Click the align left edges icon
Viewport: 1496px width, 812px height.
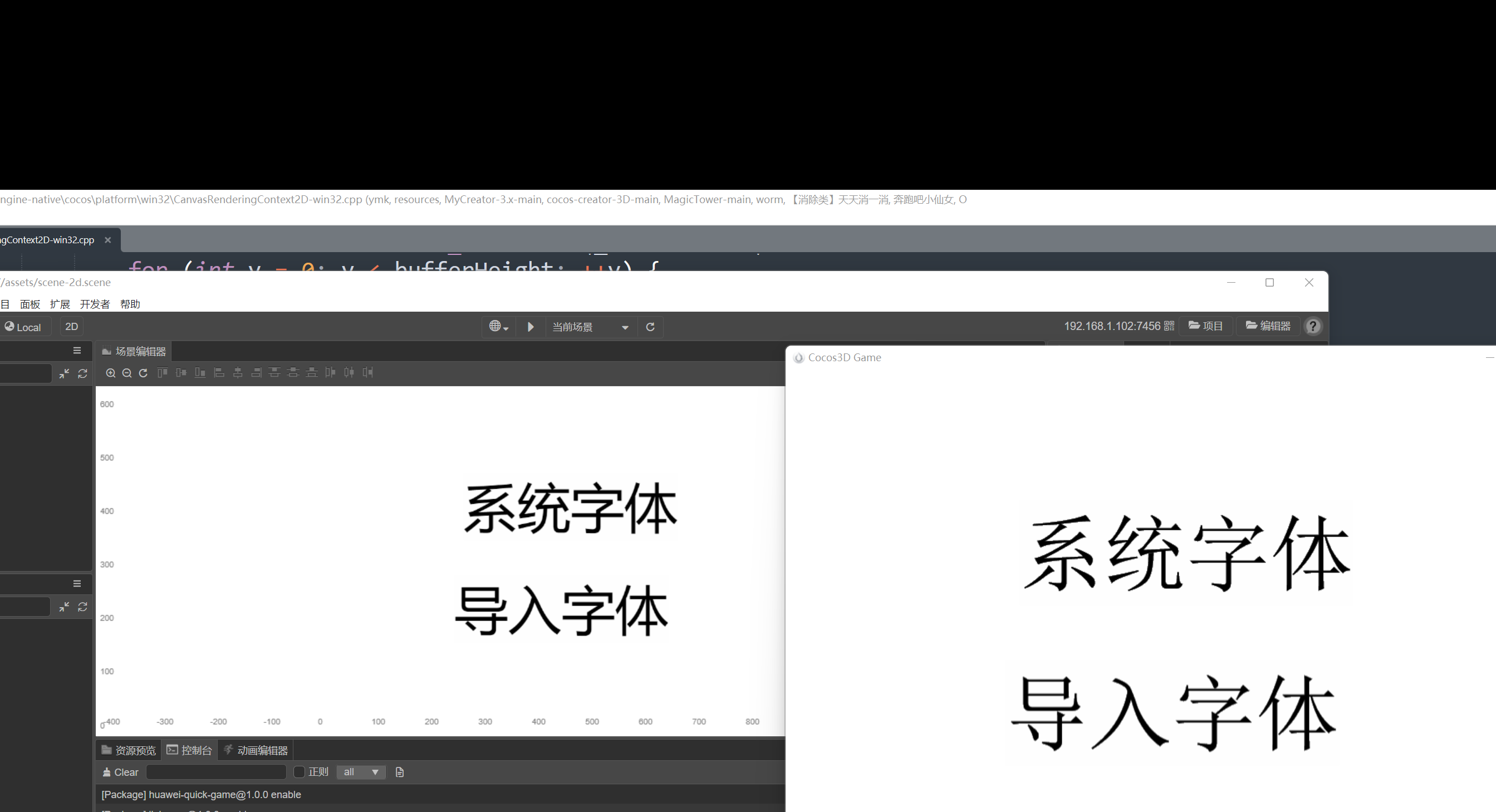click(219, 373)
